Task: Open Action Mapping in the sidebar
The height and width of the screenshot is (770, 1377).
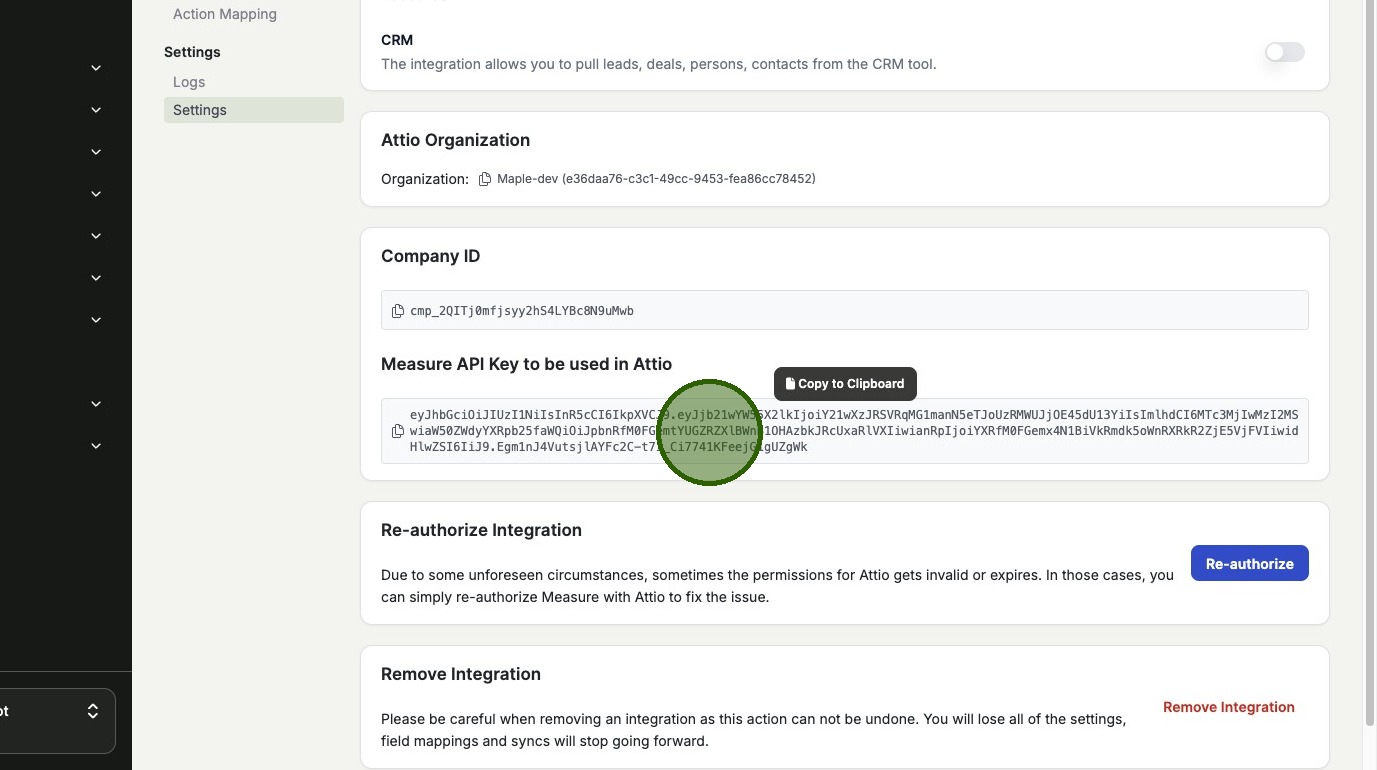Action: 225,14
